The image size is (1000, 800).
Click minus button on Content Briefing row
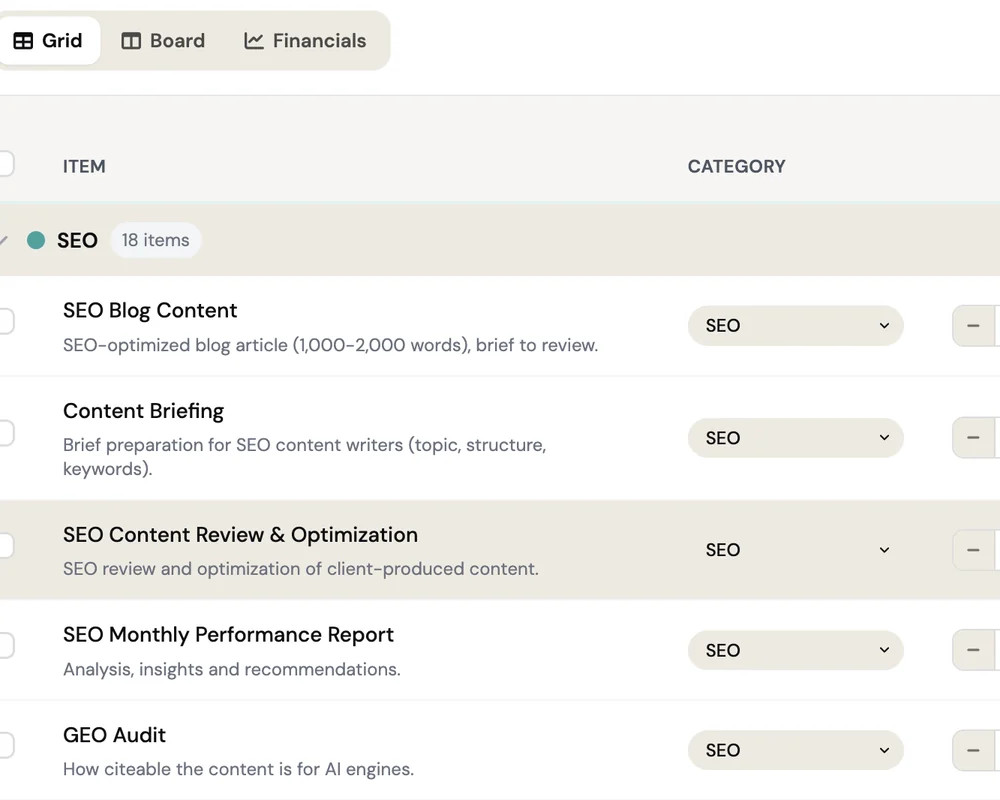pyautogui.click(x=973, y=438)
